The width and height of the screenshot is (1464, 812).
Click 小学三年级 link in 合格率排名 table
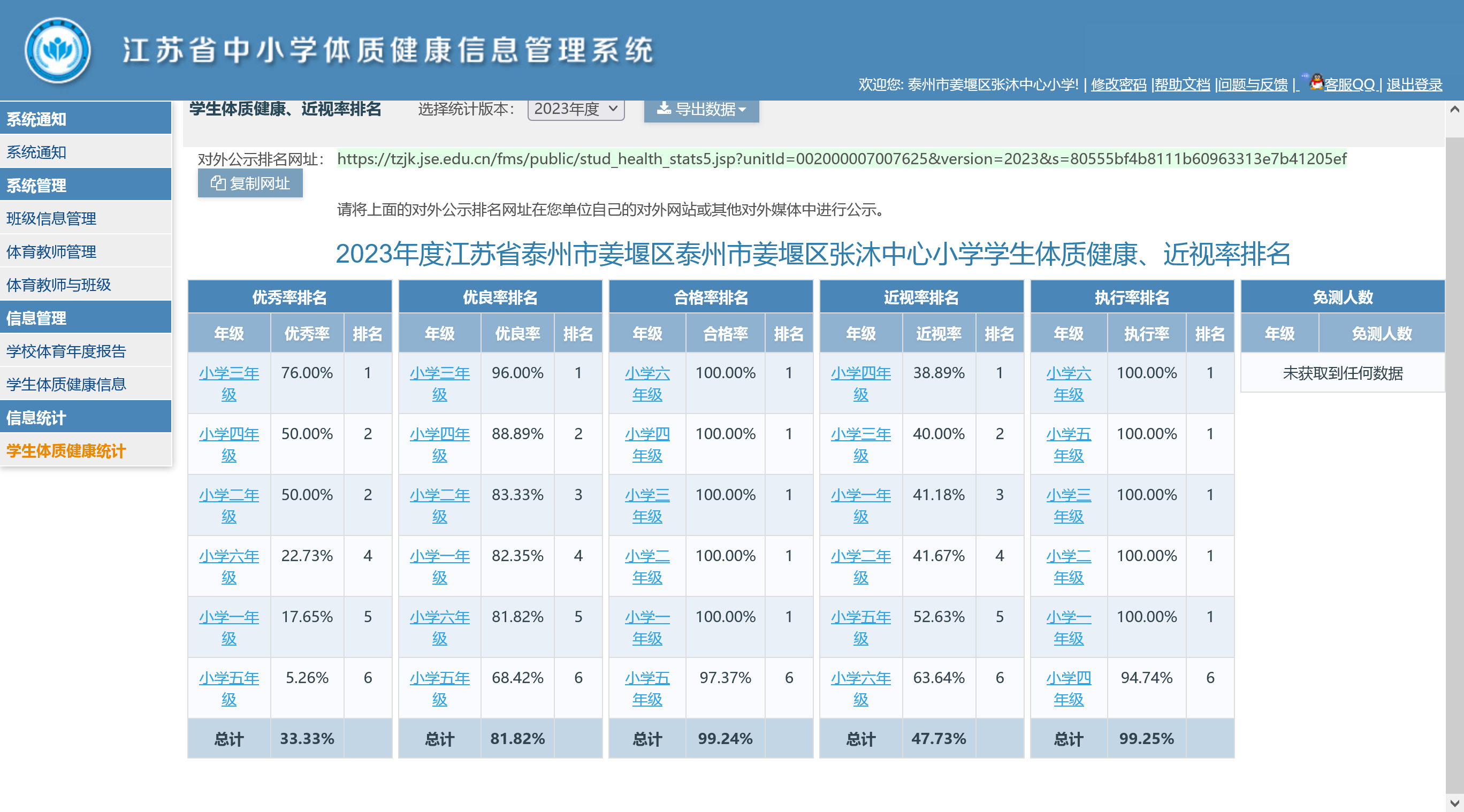pyautogui.click(x=647, y=505)
